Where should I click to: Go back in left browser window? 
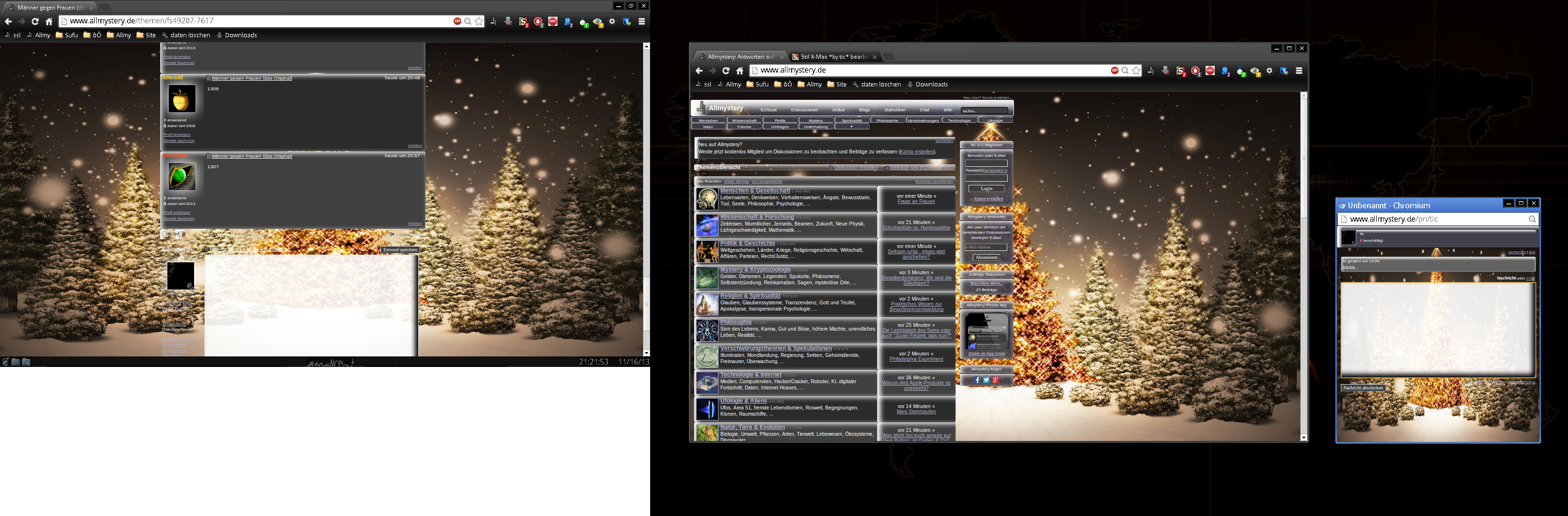[x=9, y=21]
